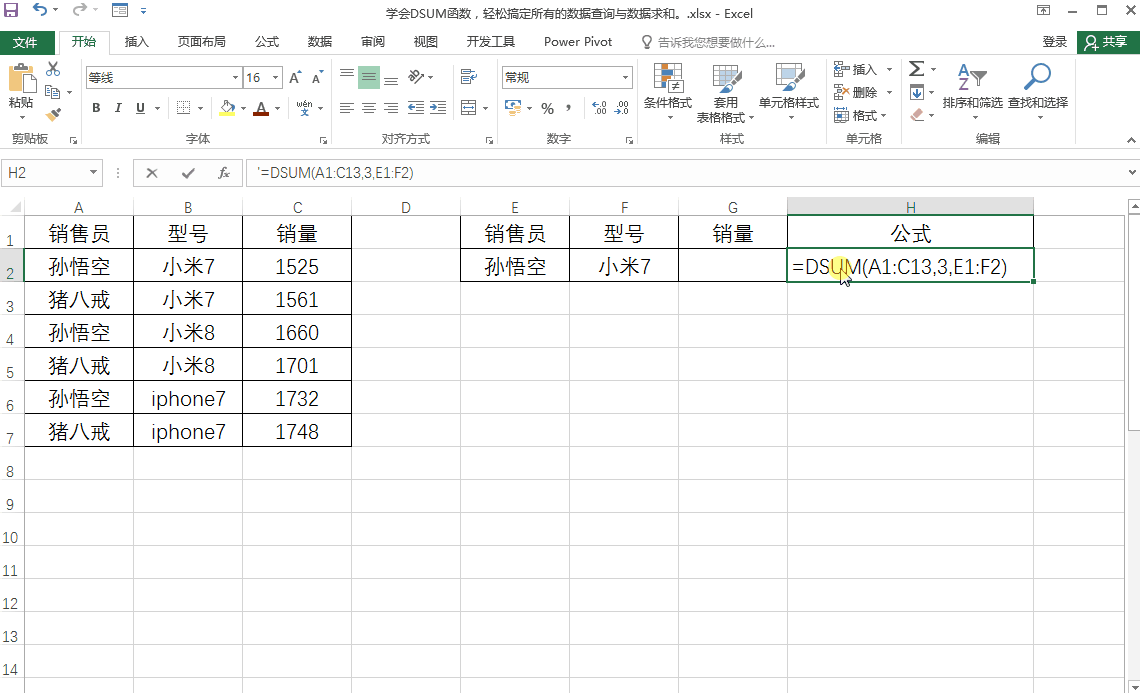Align text right
This screenshot has height=693, width=1140.
[391, 108]
